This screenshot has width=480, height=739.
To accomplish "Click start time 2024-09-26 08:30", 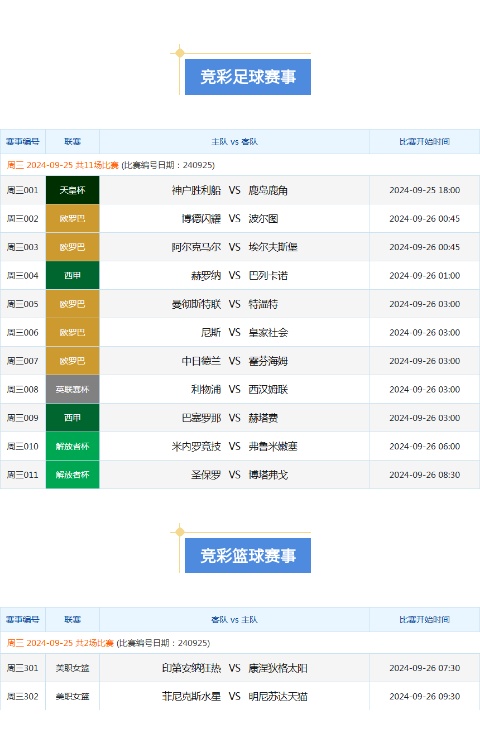I will pyautogui.click(x=424, y=475).
